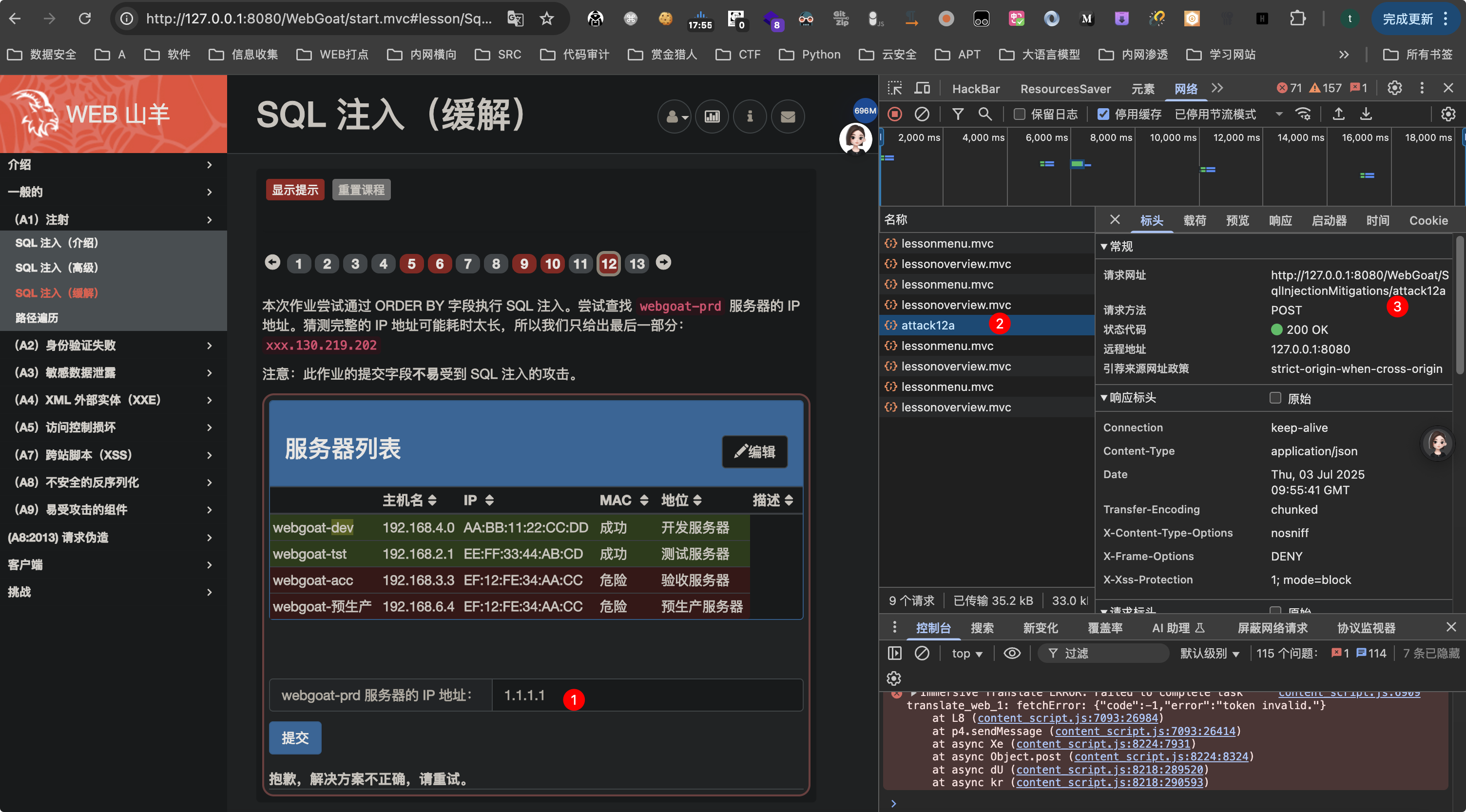Screen dimensions: 1466x812
Task: Switch to the 响应 tab
Action: tap(1280, 221)
